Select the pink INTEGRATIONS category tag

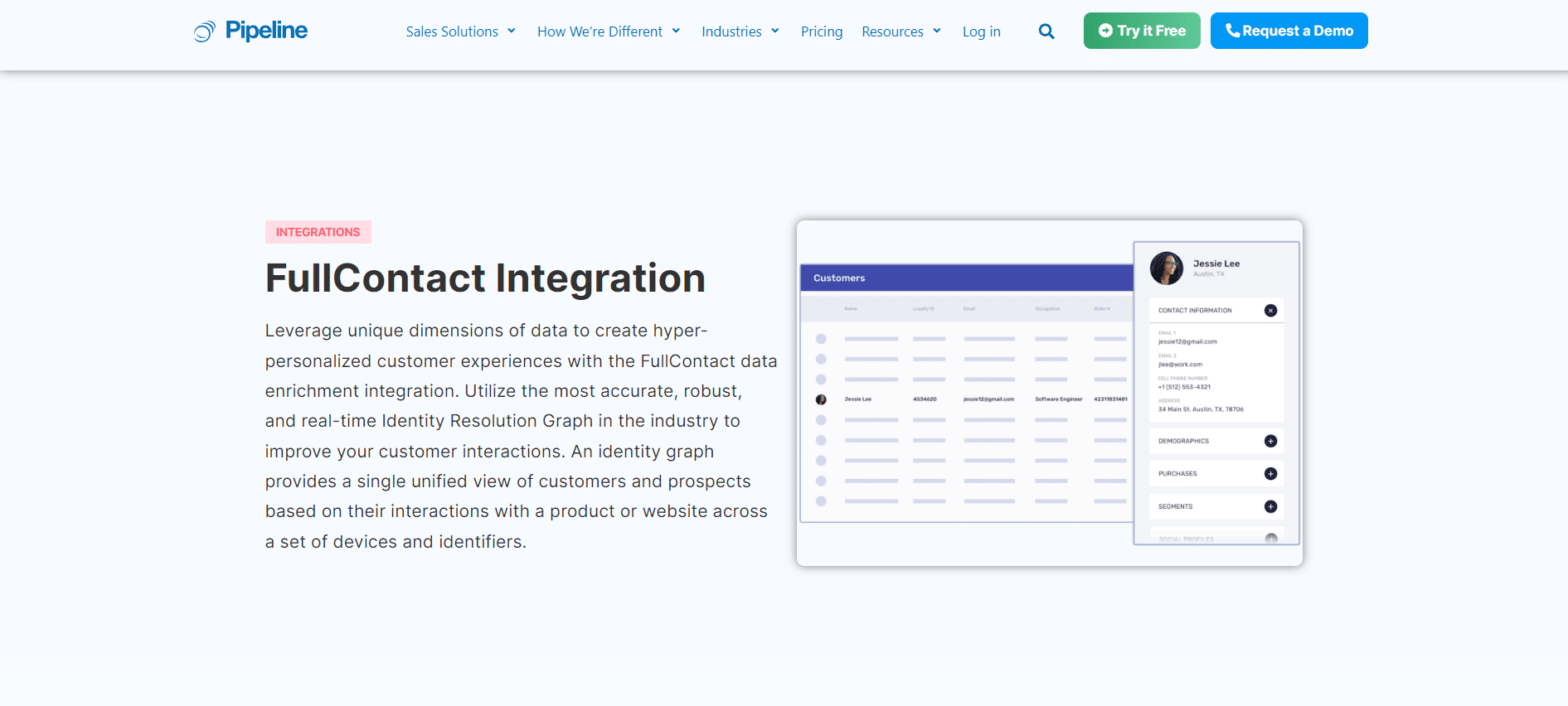click(318, 232)
